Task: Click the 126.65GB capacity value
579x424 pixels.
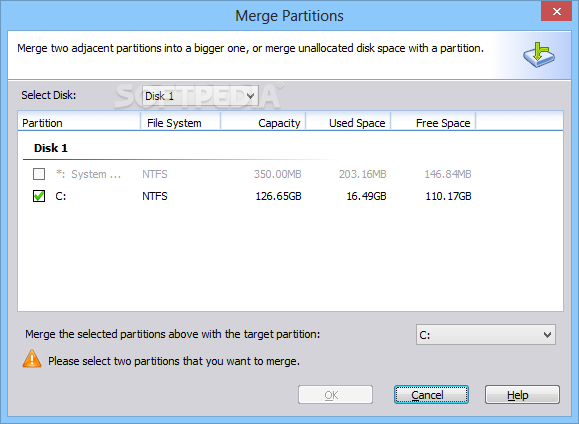Action: point(278,196)
